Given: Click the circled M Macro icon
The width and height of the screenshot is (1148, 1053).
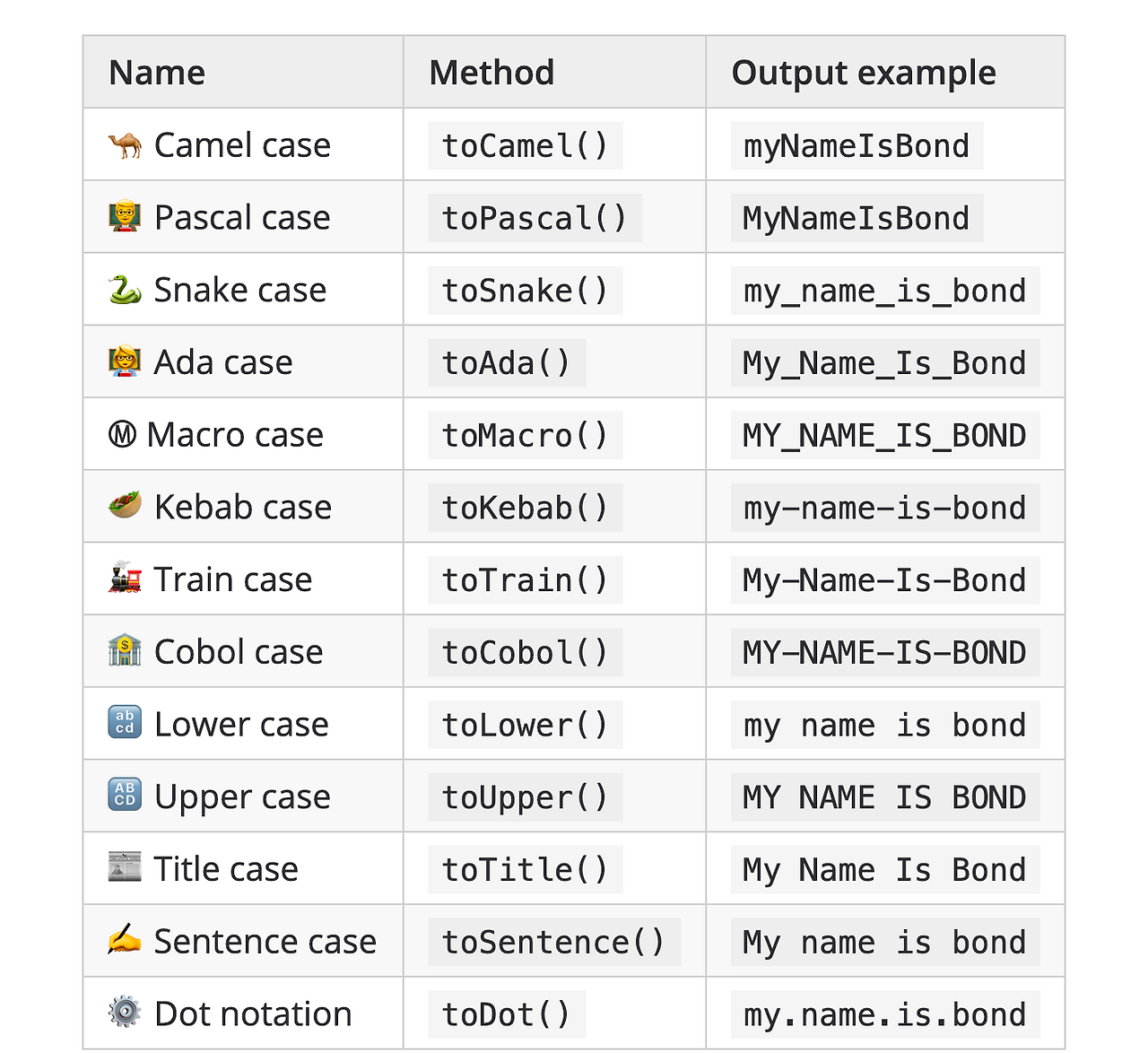Looking at the screenshot, I should tap(122, 435).
